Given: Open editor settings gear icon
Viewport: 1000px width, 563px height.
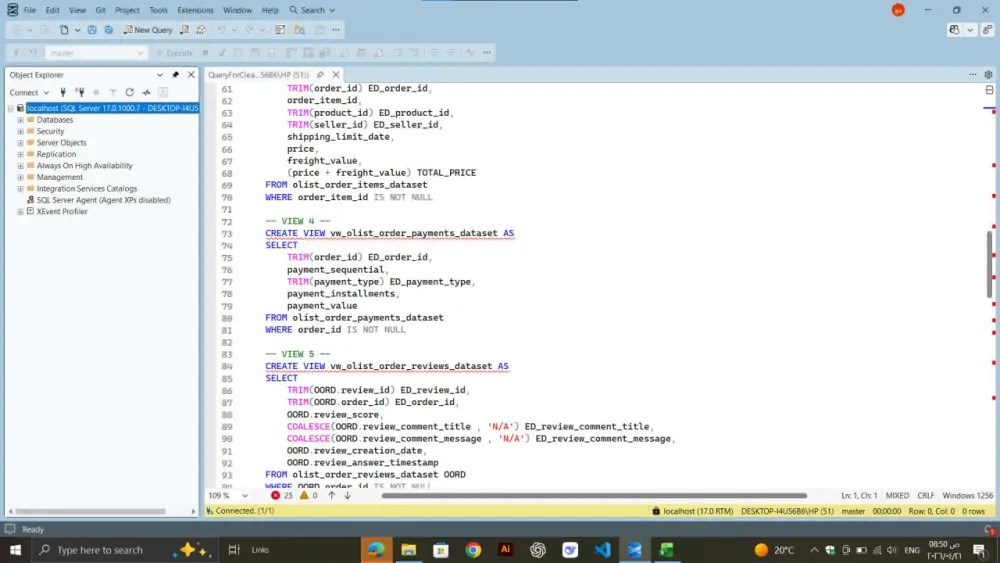Looking at the screenshot, I should click(989, 75).
